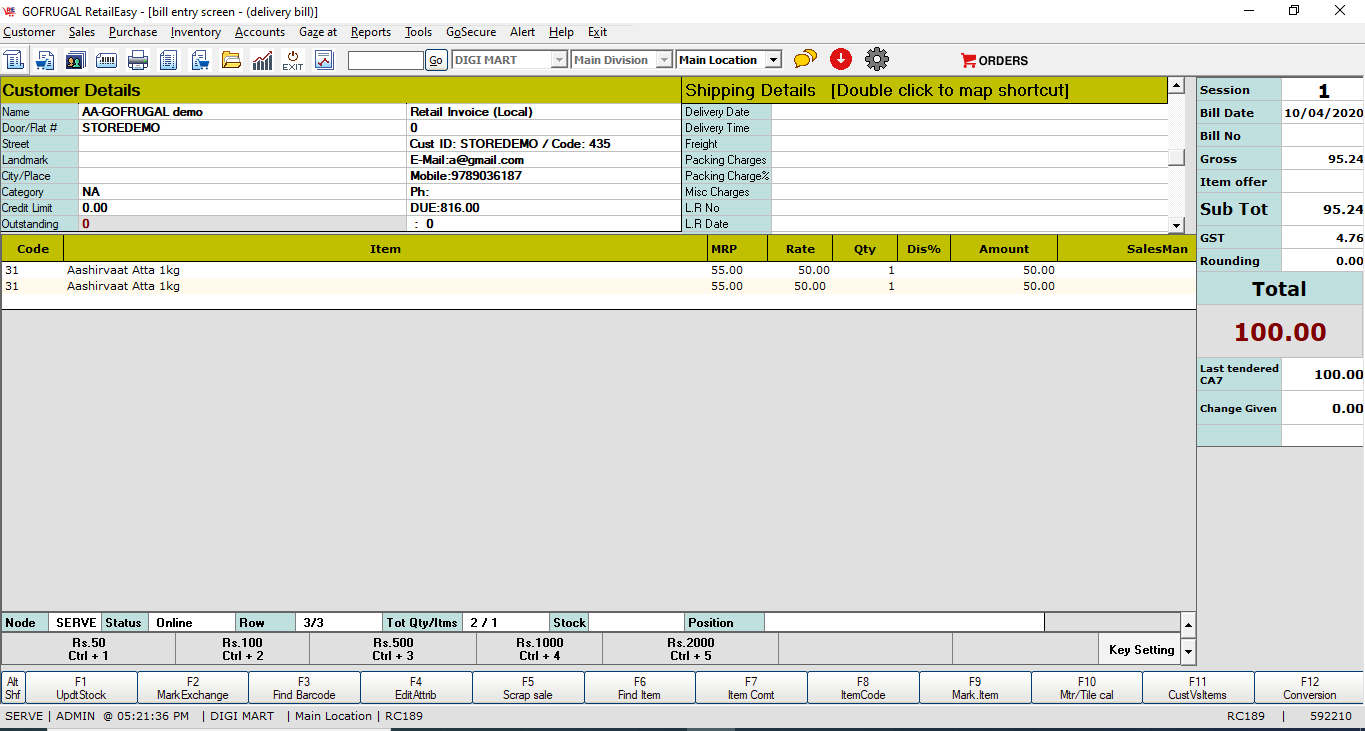Open the Inventory menu

tap(195, 32)
